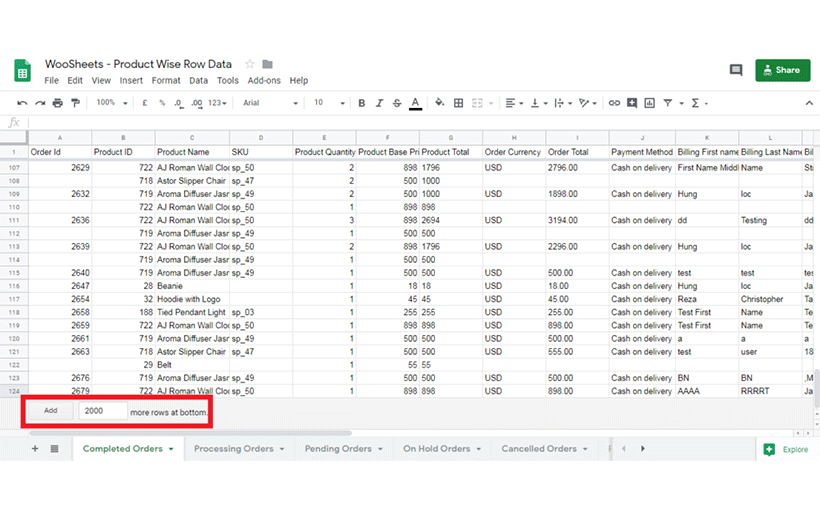
Task: Select row 117 header
Action: pos(14,299)
